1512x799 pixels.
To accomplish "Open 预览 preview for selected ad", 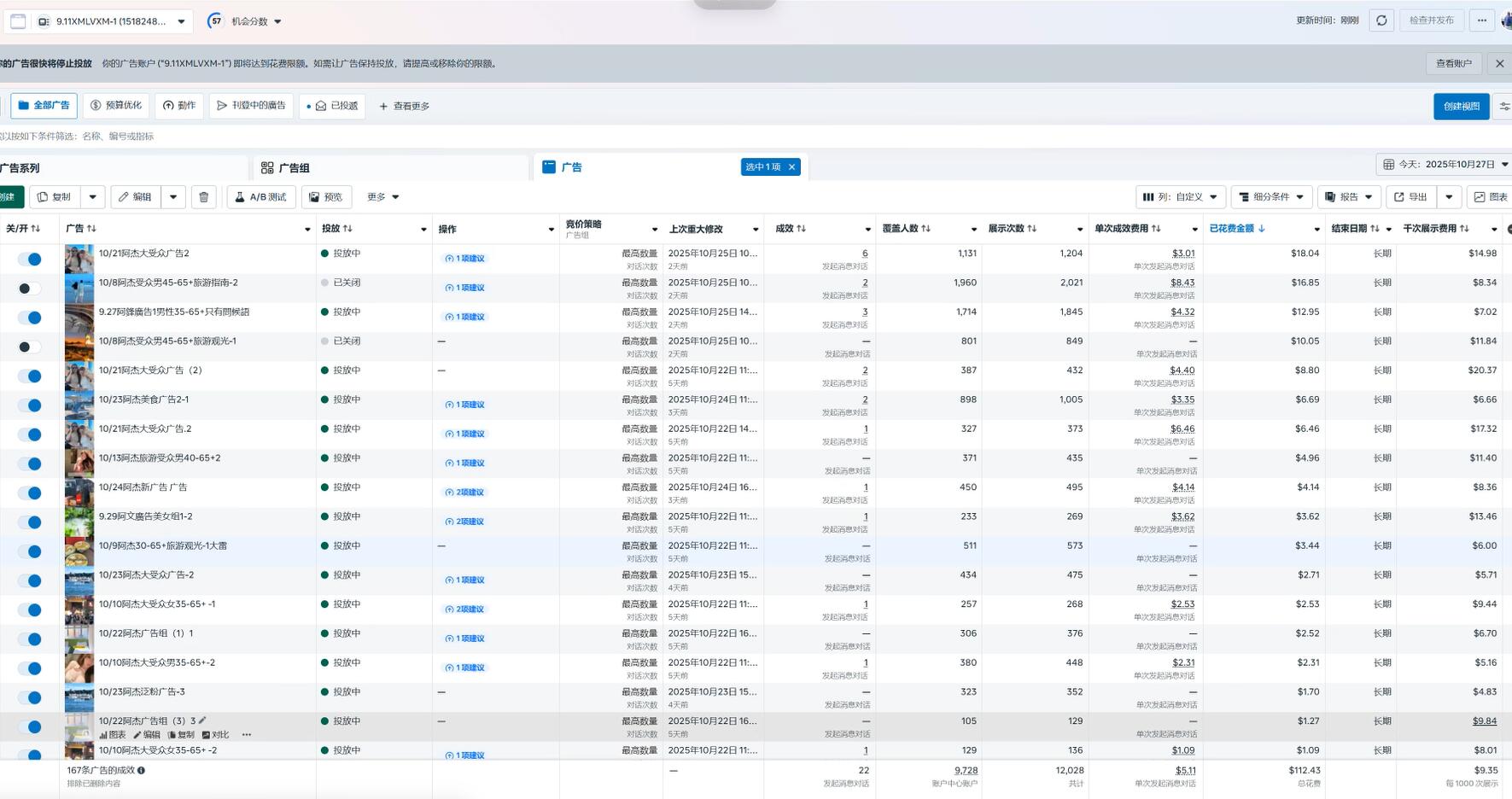I will [325, 197].
